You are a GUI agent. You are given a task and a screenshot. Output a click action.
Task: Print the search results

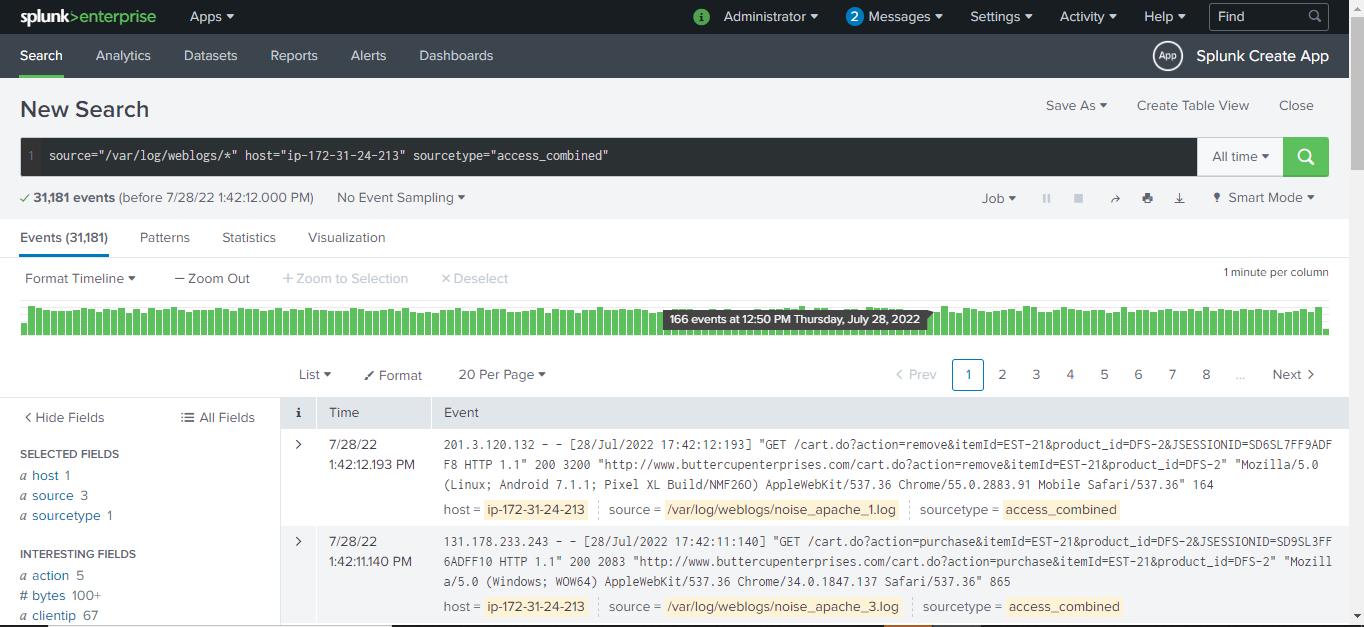coord(1147,197)
